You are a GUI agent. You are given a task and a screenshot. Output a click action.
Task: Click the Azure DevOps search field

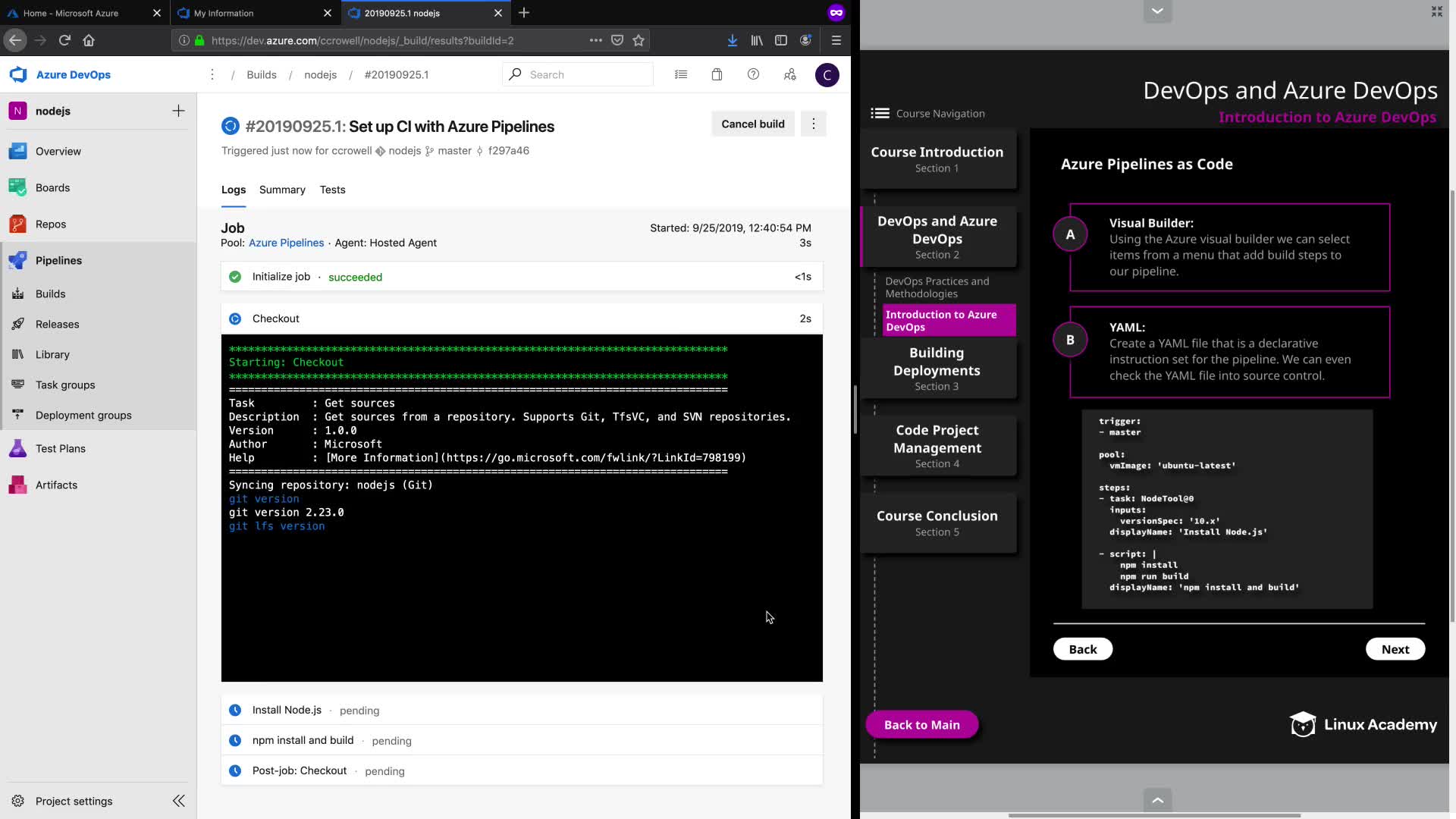point(584,74)
